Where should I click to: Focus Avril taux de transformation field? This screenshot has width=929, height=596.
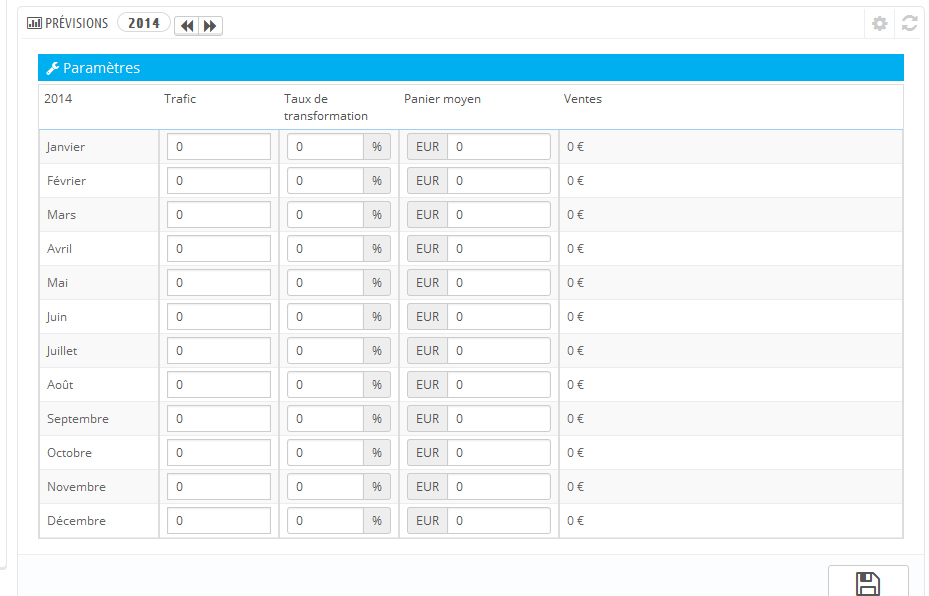(325, 249)
